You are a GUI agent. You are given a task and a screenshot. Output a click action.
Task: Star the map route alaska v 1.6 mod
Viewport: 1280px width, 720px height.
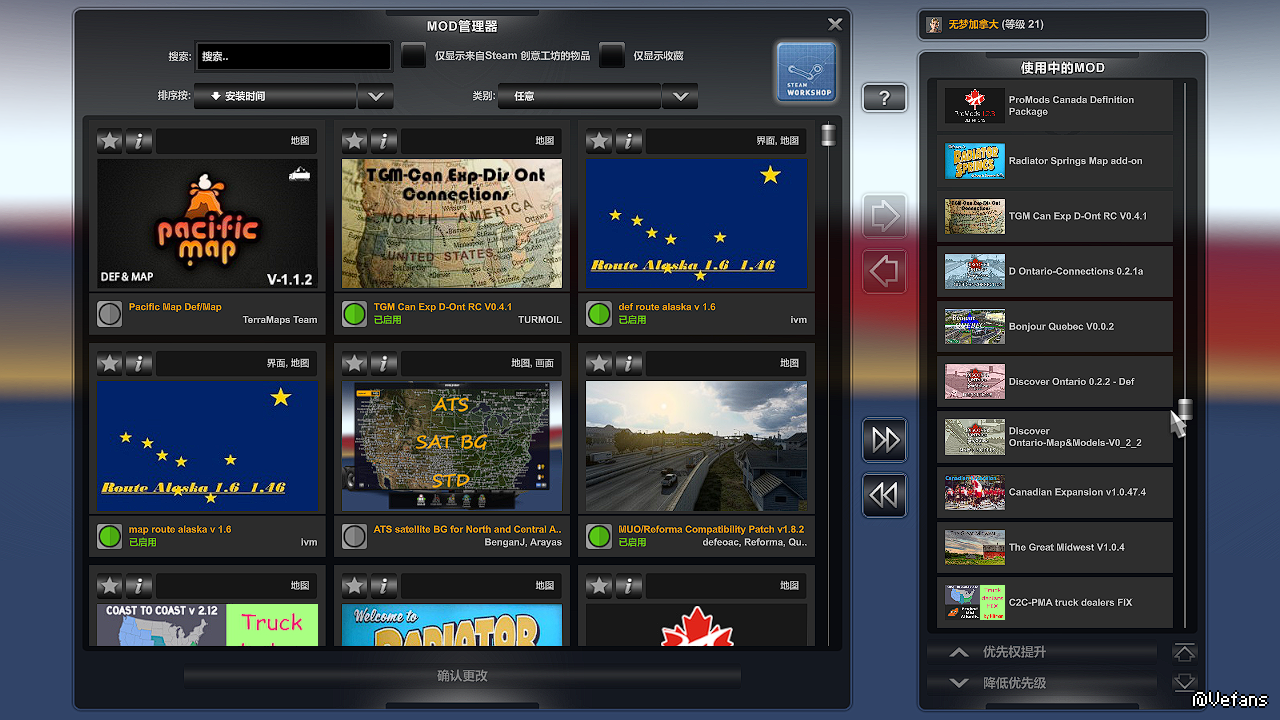pos(110,363)
